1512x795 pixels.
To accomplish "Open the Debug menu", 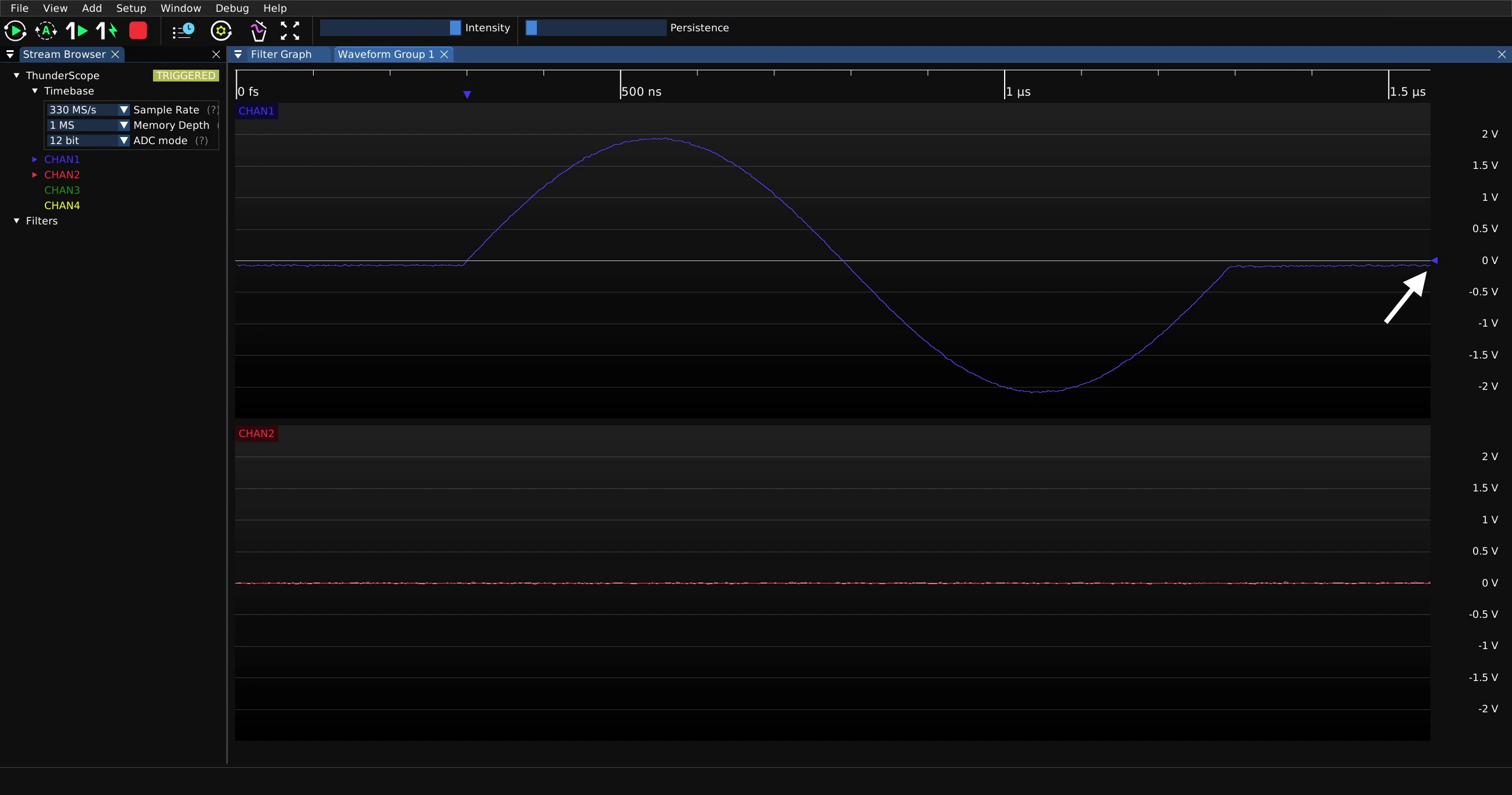I will [x=232, y=8].
